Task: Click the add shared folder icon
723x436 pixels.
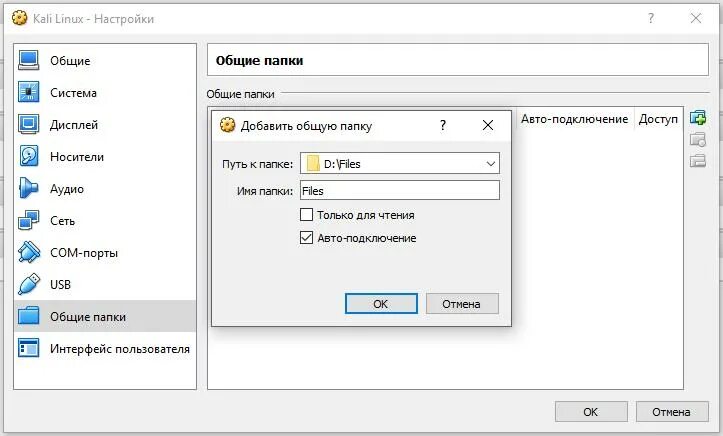Action: tap(698, 118)
